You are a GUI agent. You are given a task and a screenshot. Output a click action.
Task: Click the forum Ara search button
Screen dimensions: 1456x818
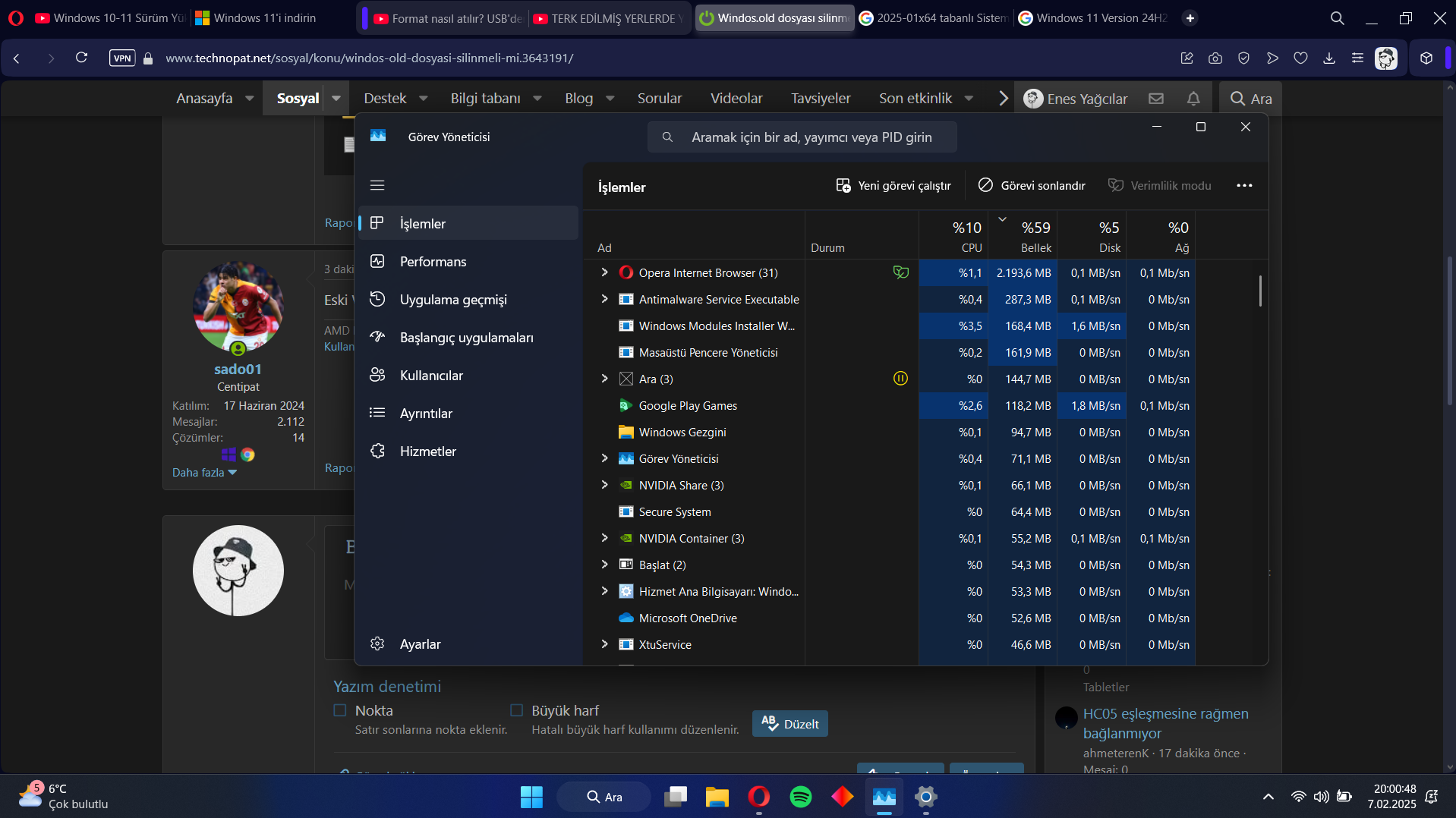(1250, 99)
